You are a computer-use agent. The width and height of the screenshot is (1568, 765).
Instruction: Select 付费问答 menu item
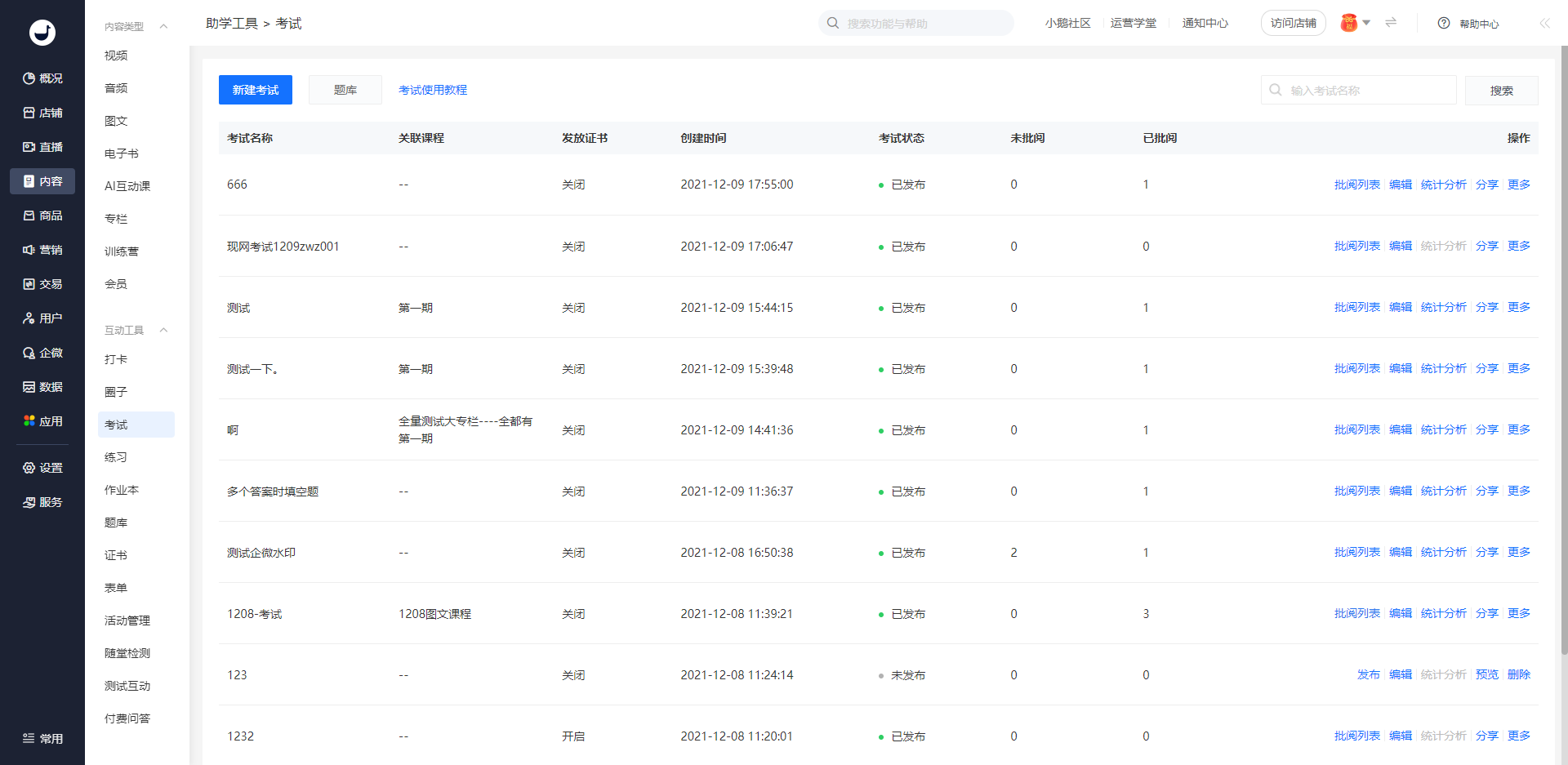[127, 718]
